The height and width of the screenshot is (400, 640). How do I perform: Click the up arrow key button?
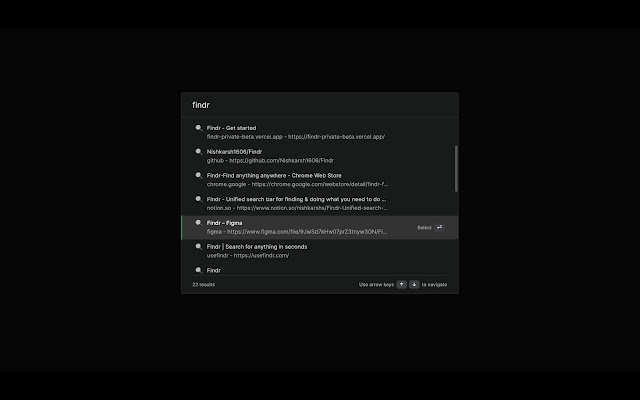pyautogui.click(x=401, y=284)
